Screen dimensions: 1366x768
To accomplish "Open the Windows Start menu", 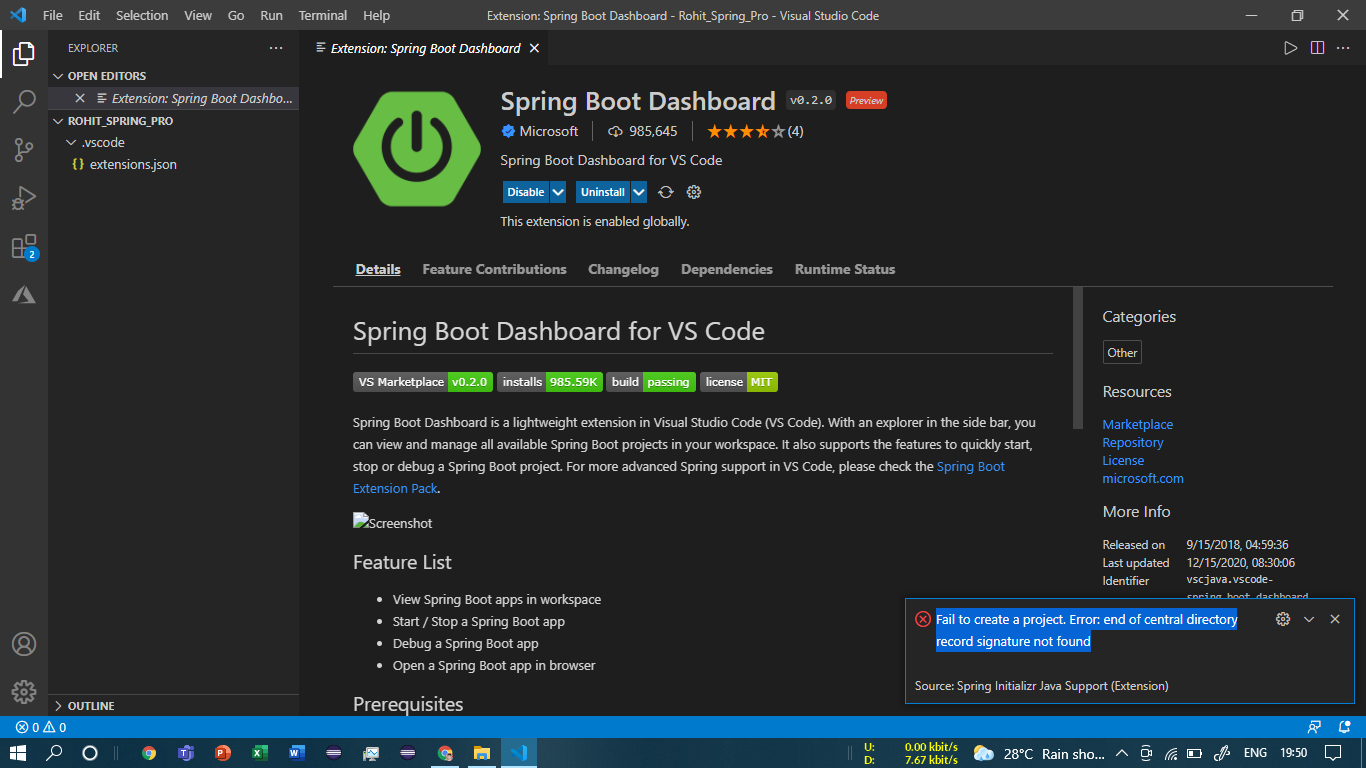I will click(20, 753).
